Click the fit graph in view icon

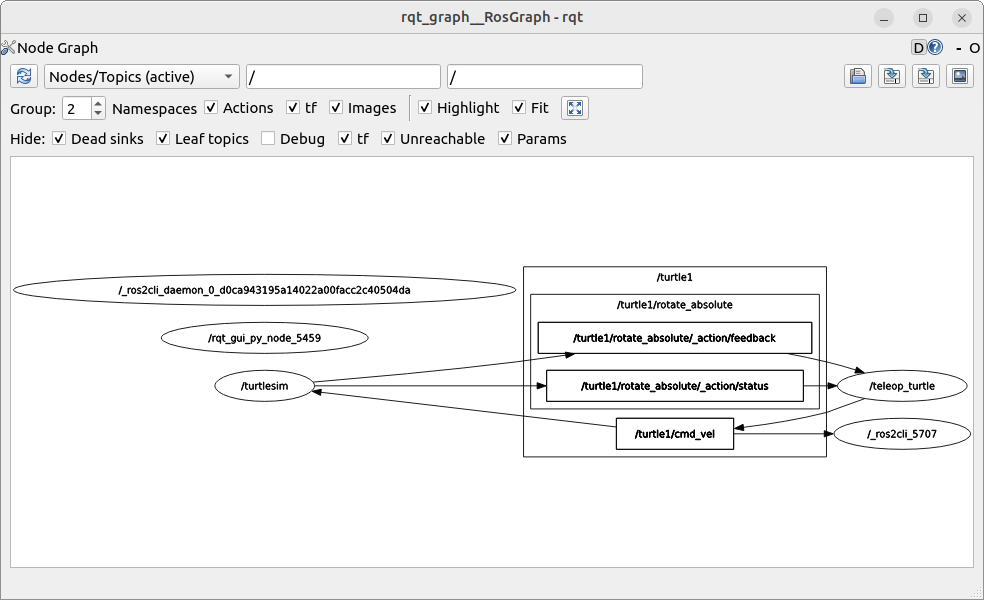pos(575,108)
